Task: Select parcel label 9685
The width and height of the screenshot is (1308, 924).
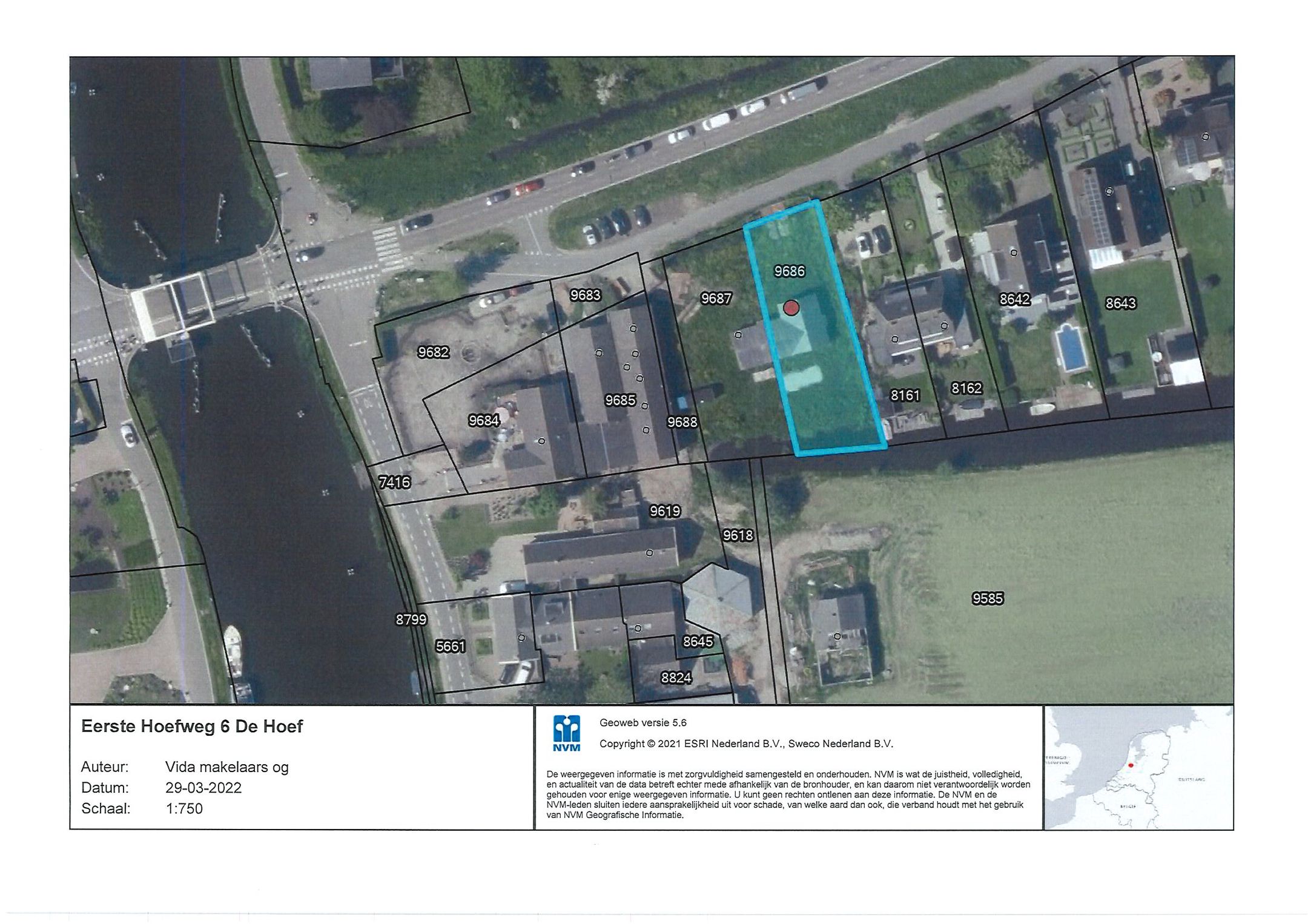Action: [x=620, y=400]
